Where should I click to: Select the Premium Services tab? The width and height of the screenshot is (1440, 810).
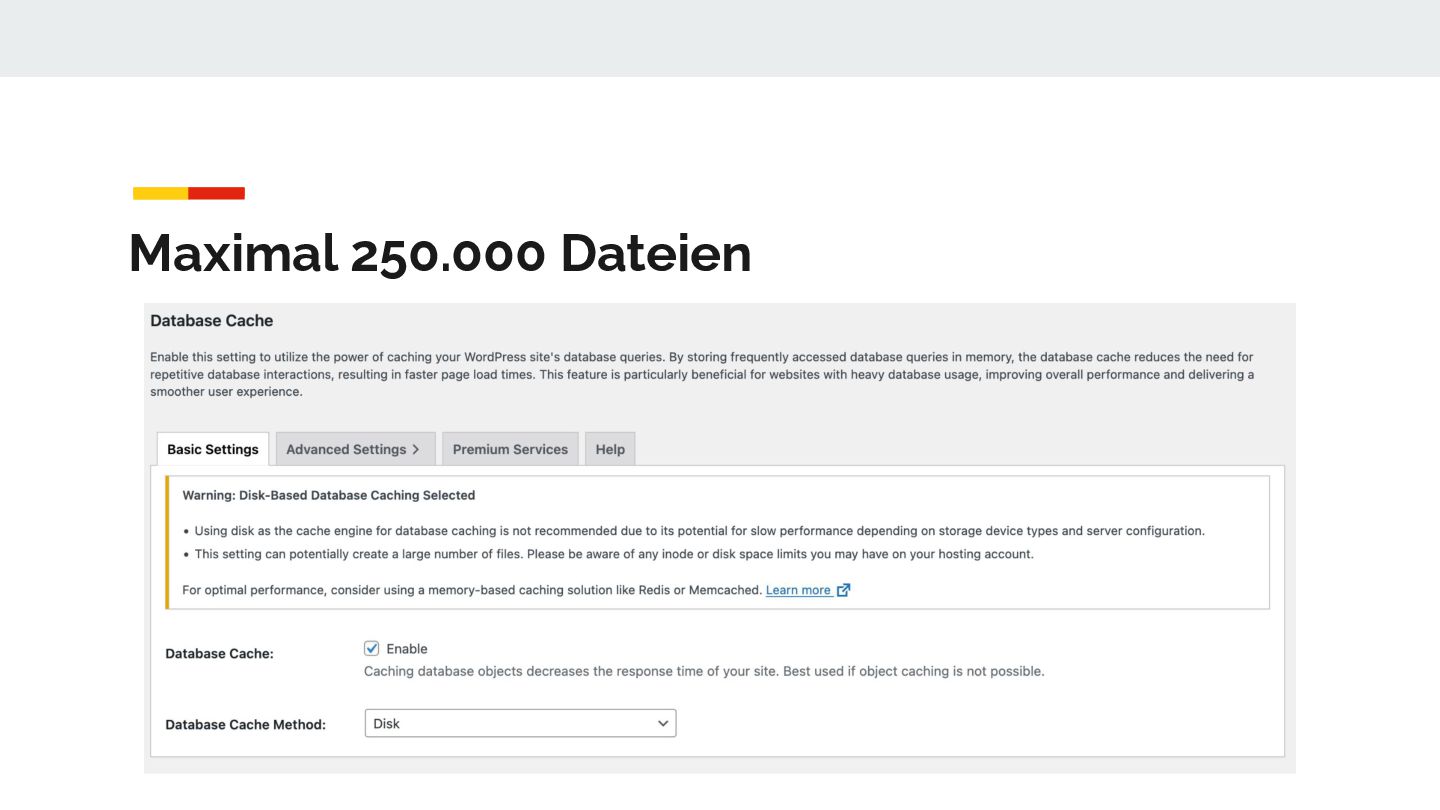point(510,449)
